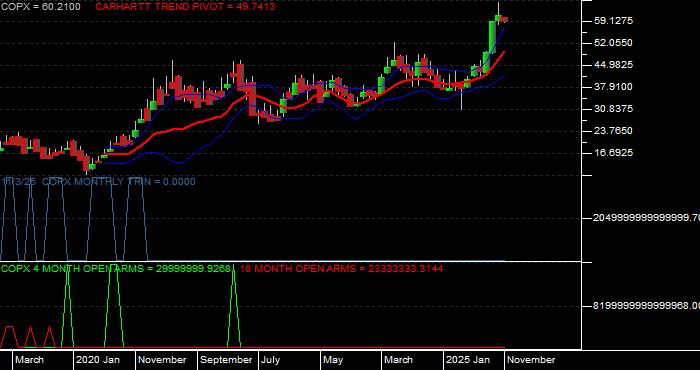Select the May date marker
This screenshot has width=700, height=370.
pyautogui.click(x=333, y=360)
